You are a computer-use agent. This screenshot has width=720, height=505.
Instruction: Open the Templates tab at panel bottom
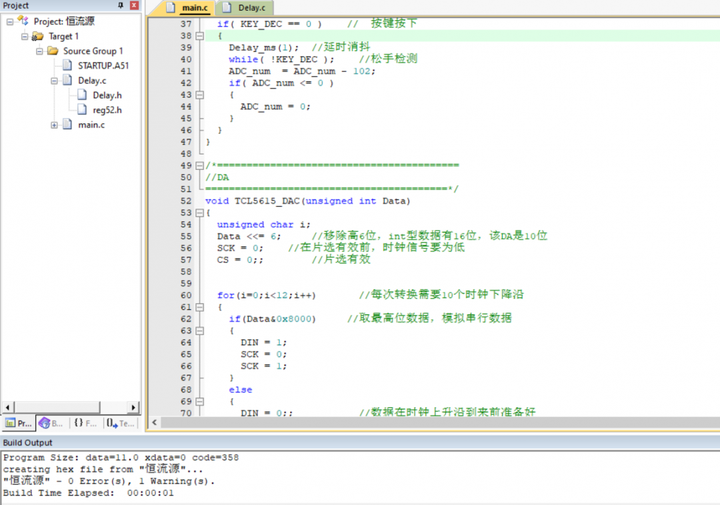pos(120,423)
